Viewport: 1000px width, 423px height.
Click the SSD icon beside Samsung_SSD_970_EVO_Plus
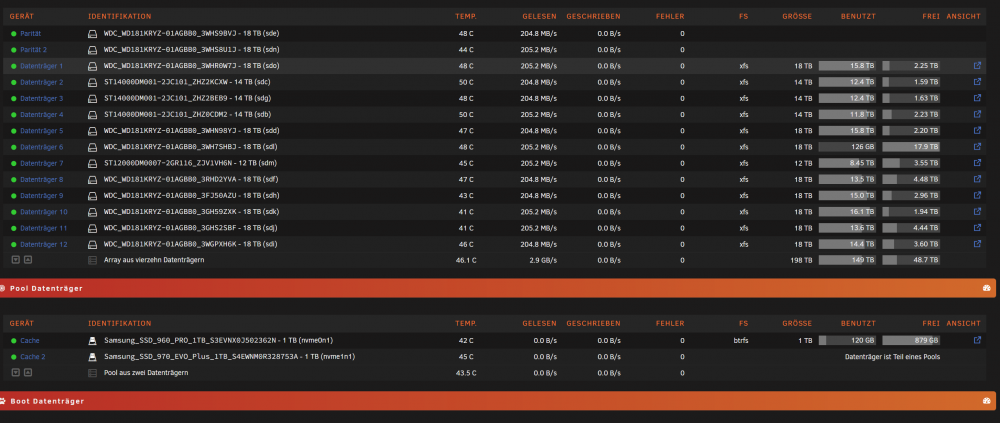pos(92,357)
